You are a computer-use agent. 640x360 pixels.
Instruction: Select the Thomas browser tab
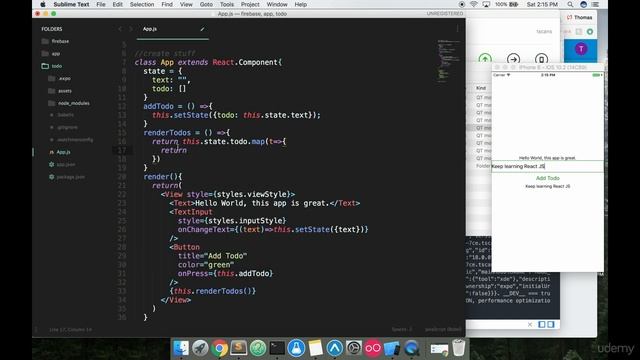click(579, 18)
